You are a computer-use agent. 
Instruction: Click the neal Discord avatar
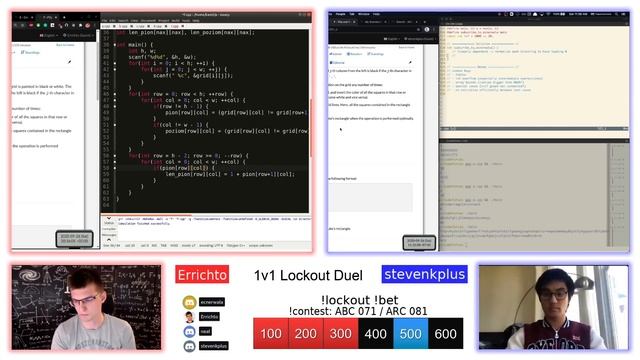189,331
